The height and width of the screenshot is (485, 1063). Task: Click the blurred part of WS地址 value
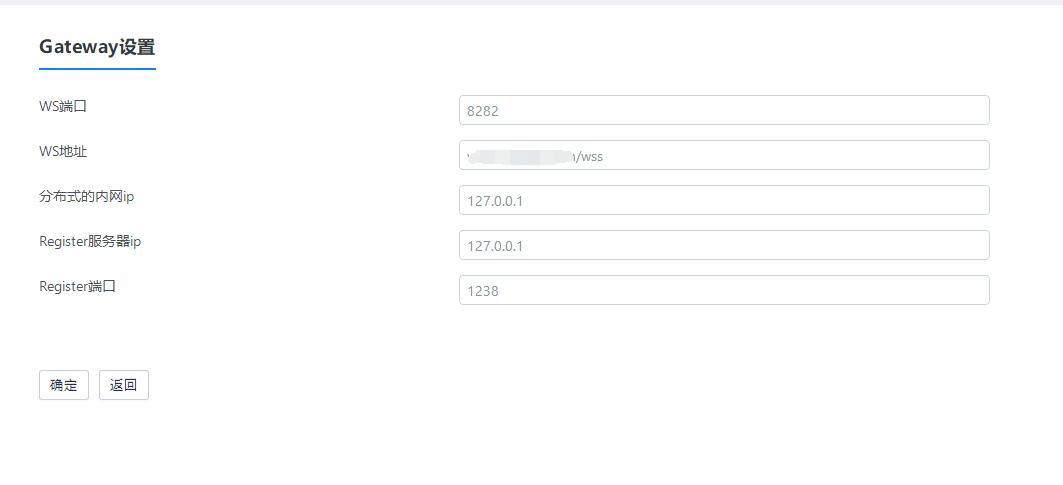[x=520, y=156]
